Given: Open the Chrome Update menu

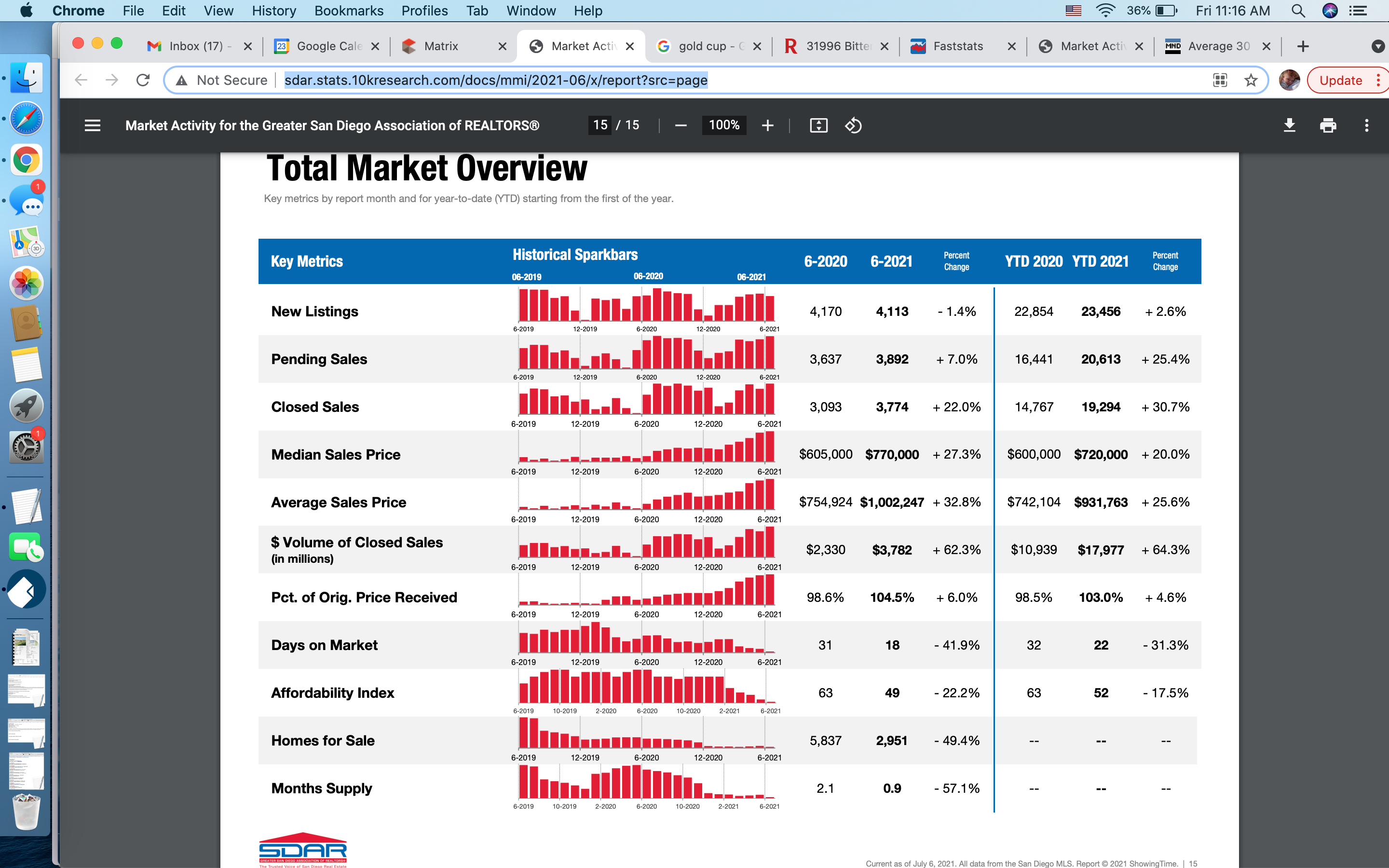Looking at the screenshot, I should point(1378,81).
